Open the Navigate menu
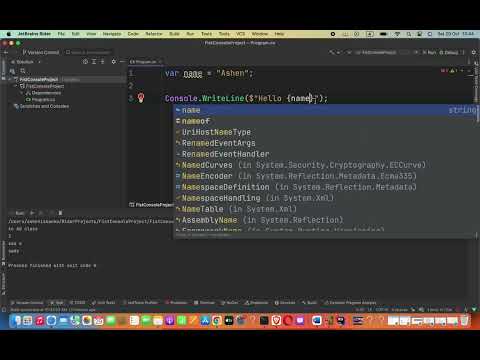 tap(112, 34)
